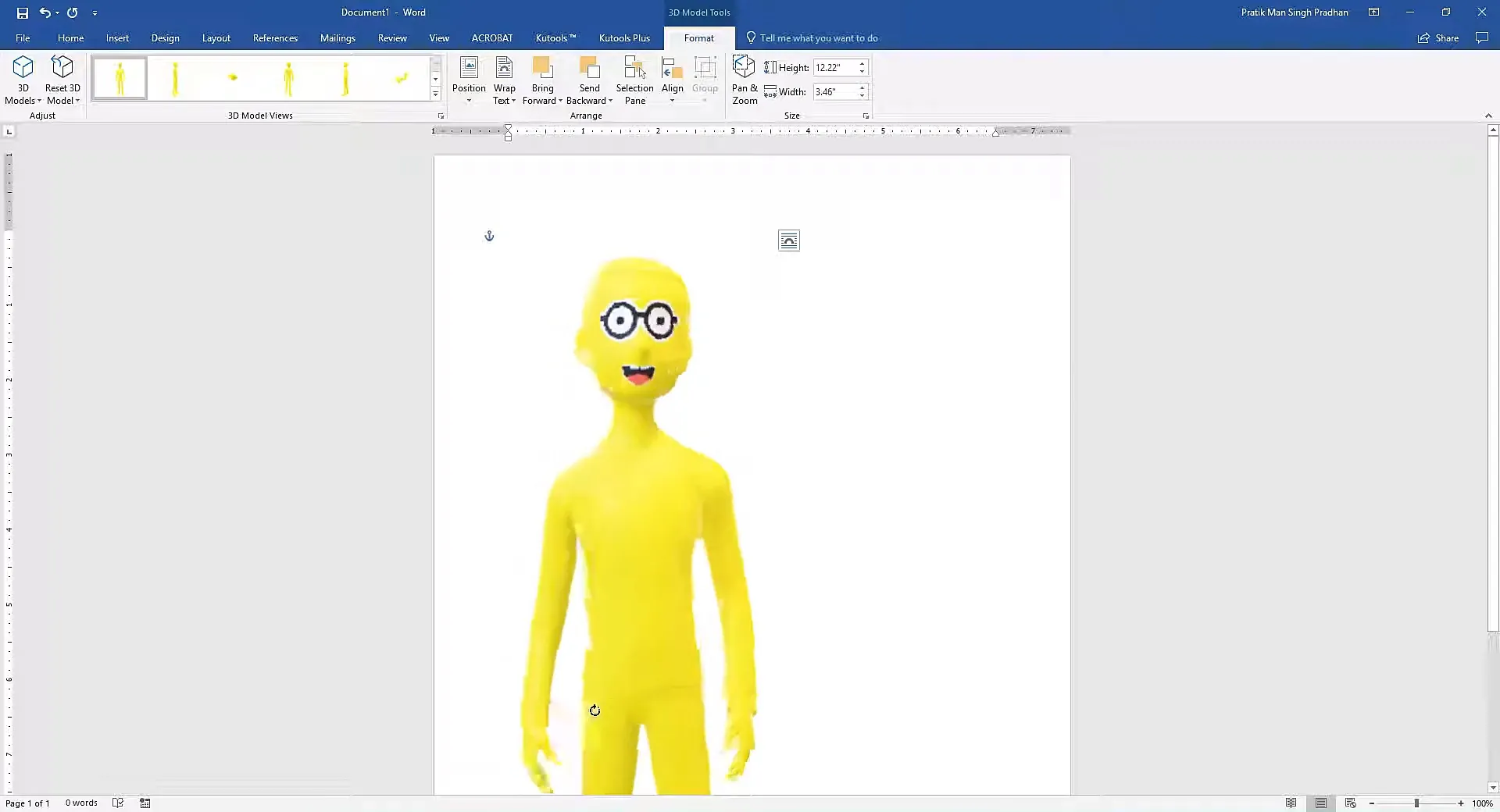Open the Customize Quick Access Toolbar dropdown
1500x812 pixels.
click(x=95, y=12)
